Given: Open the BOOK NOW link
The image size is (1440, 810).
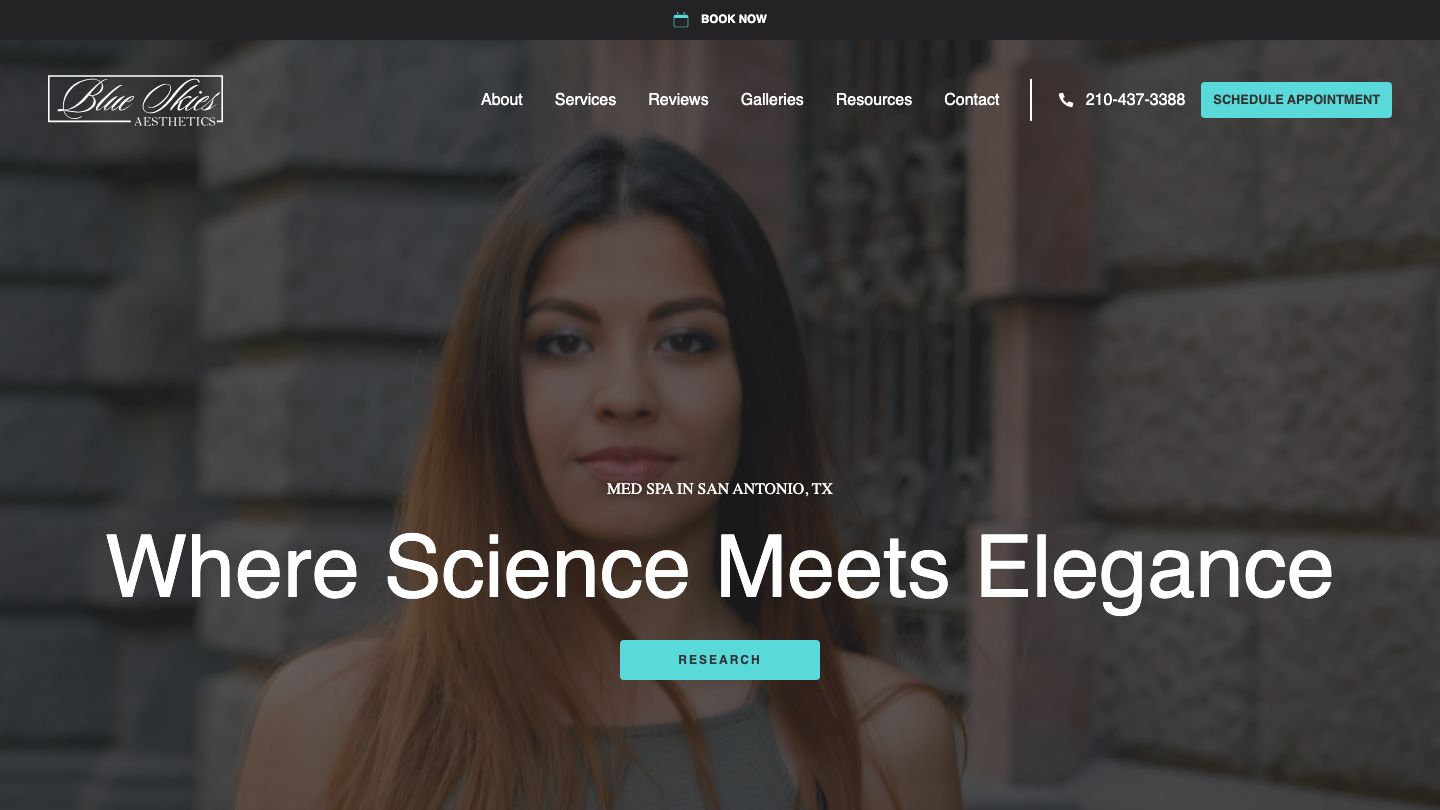Looking at the screenshot, I should 734,19.
